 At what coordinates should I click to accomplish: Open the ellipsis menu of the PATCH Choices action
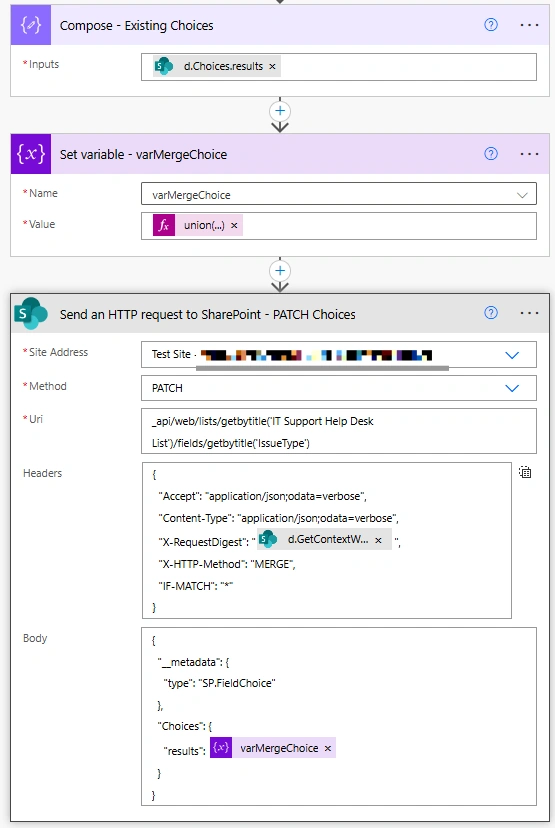529,313
